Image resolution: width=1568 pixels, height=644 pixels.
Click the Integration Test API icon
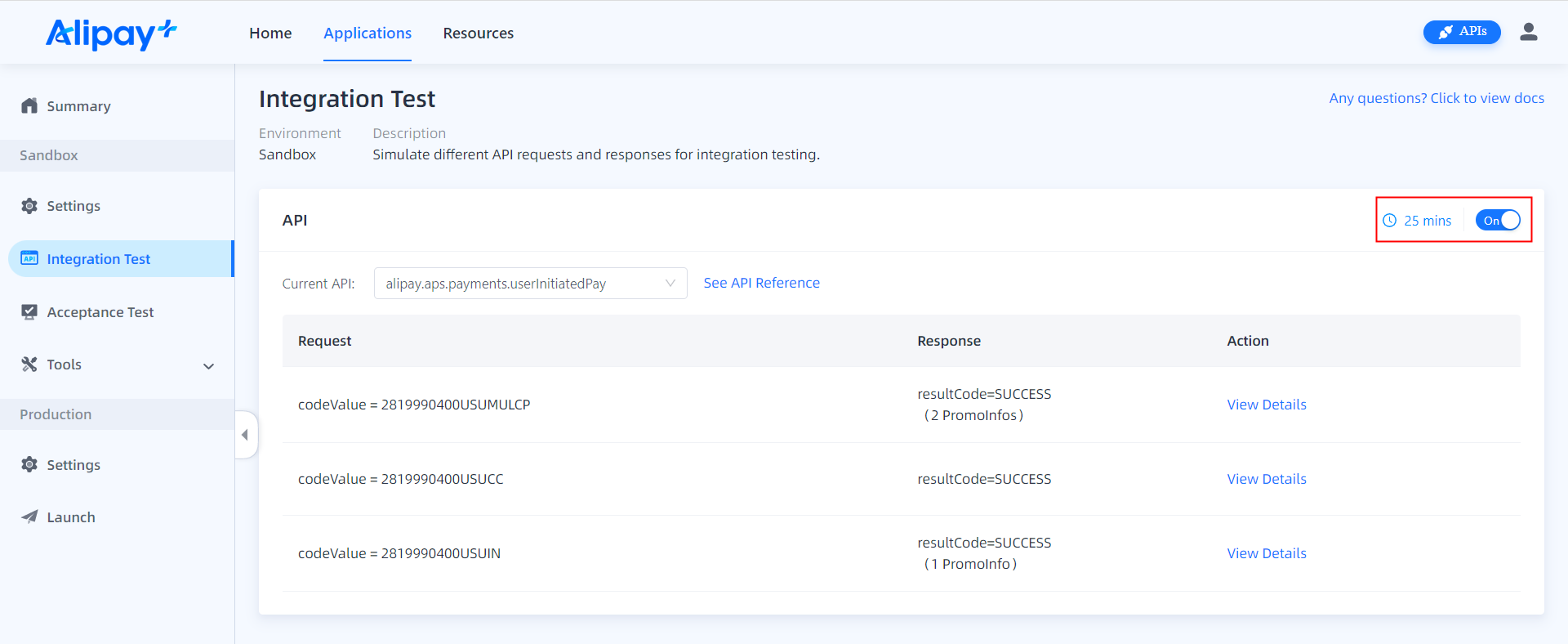(x=29, y=259)
